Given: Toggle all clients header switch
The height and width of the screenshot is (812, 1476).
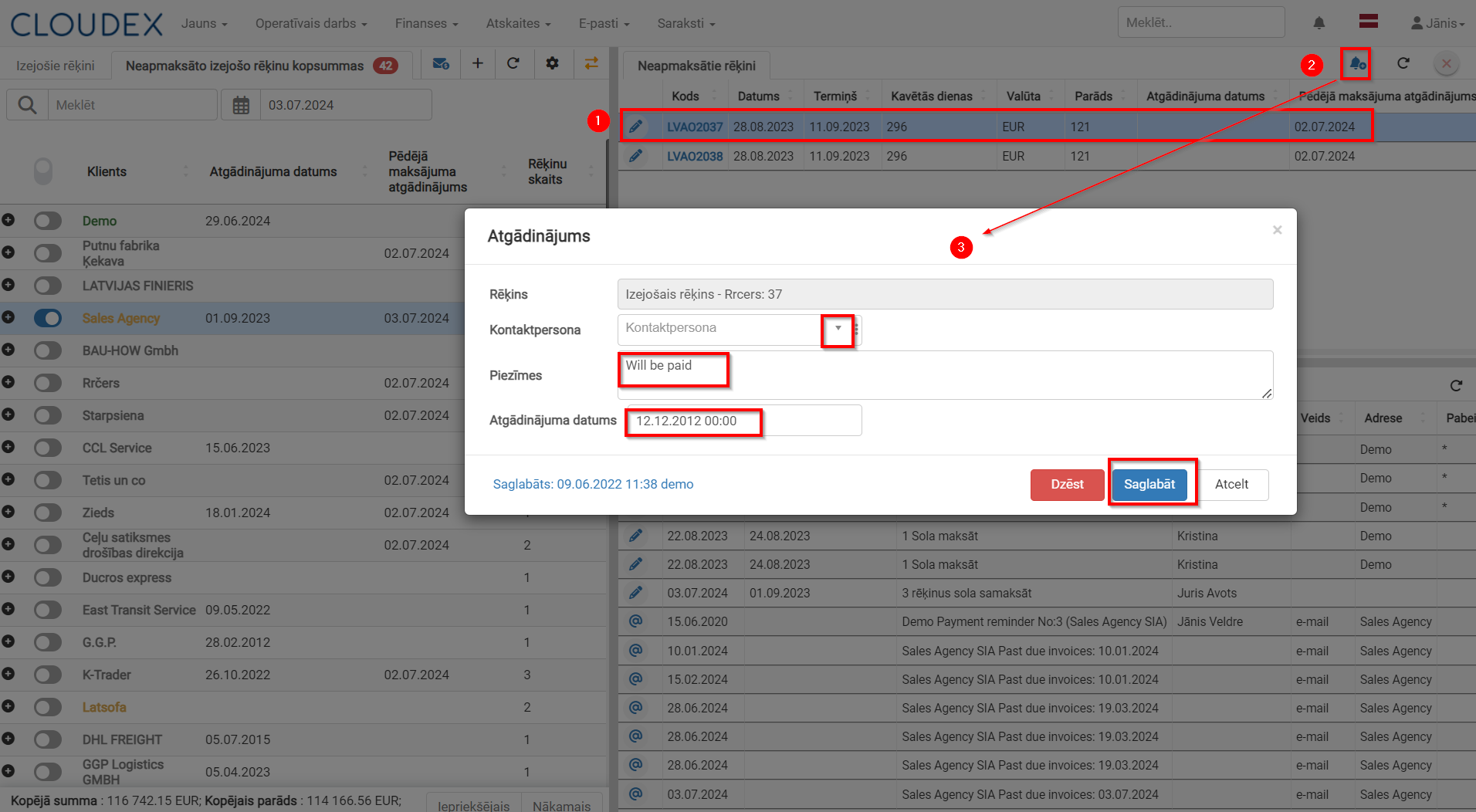Looking at the screenshot, I should [x=43, y=171].
